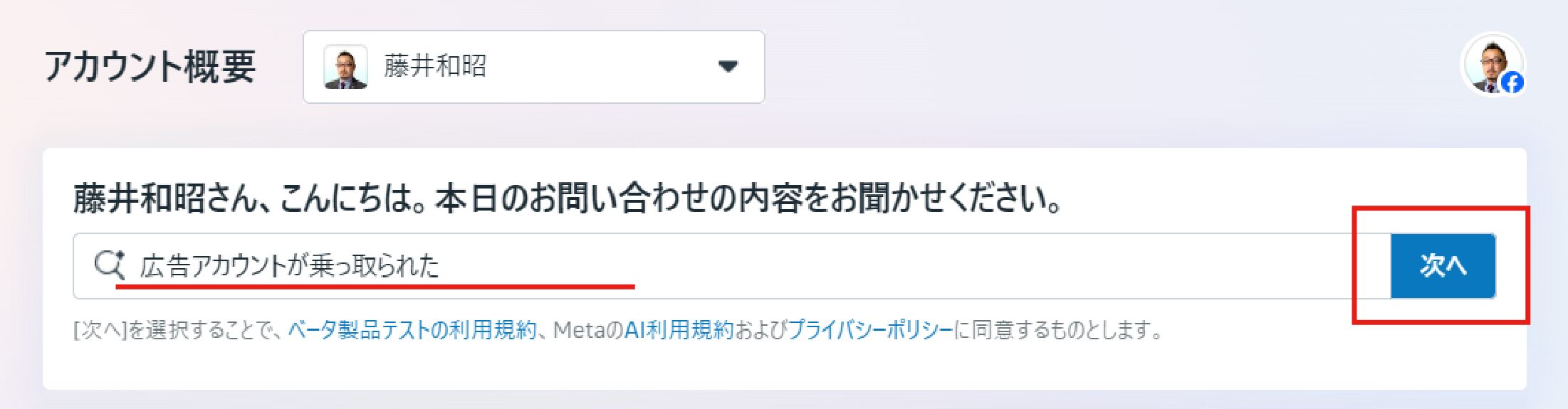Click the 次へ button

point(1443,265)
